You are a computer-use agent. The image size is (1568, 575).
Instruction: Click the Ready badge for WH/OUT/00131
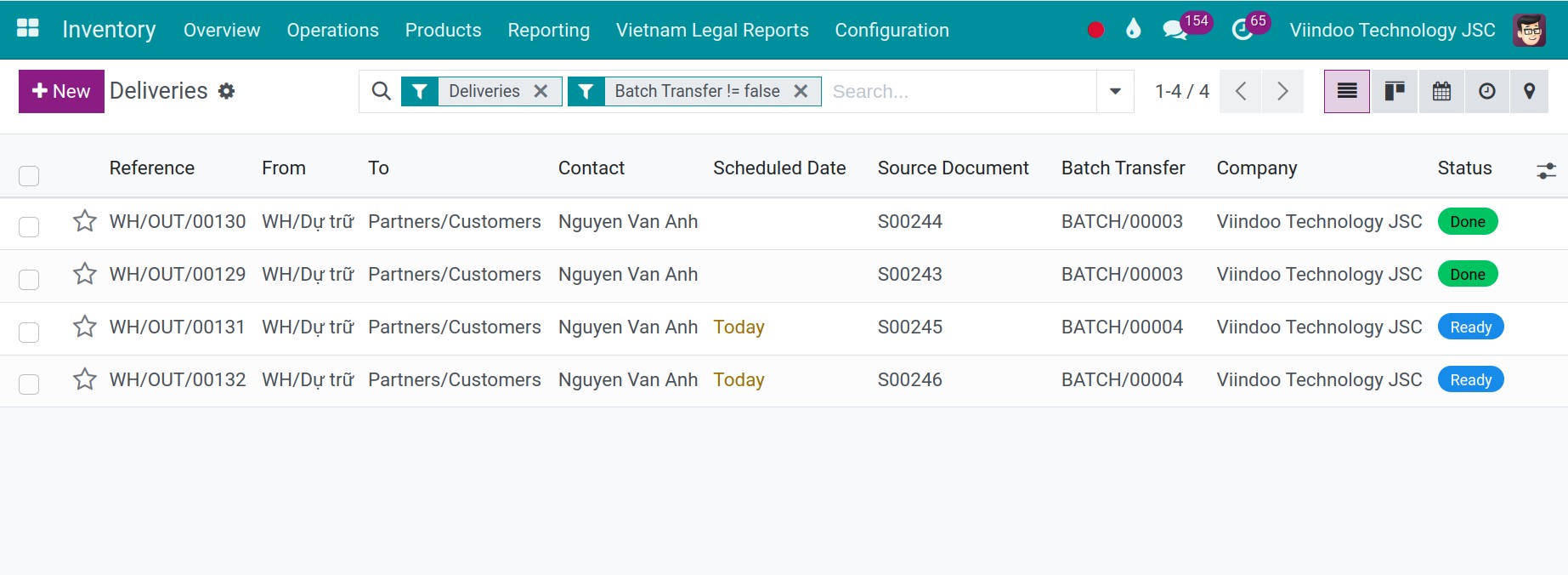coord(1470,327)
